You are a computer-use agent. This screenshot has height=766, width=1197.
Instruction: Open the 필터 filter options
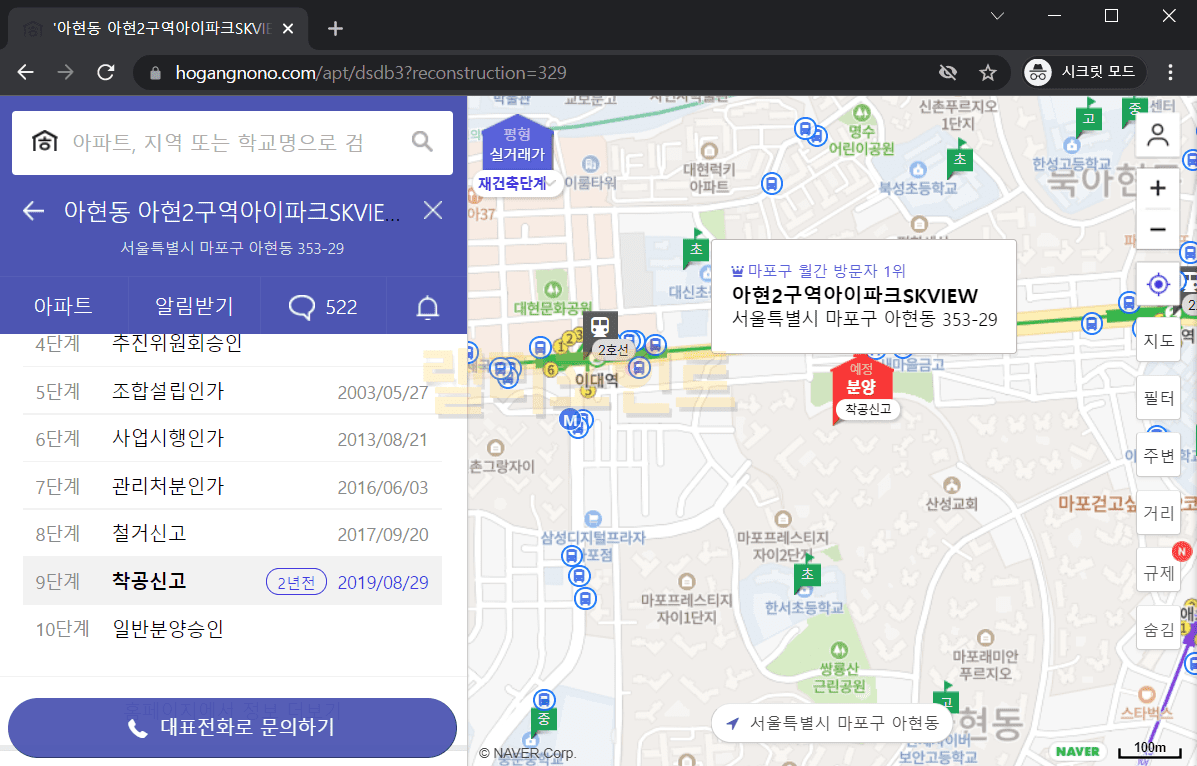[x=1158, y=398]
